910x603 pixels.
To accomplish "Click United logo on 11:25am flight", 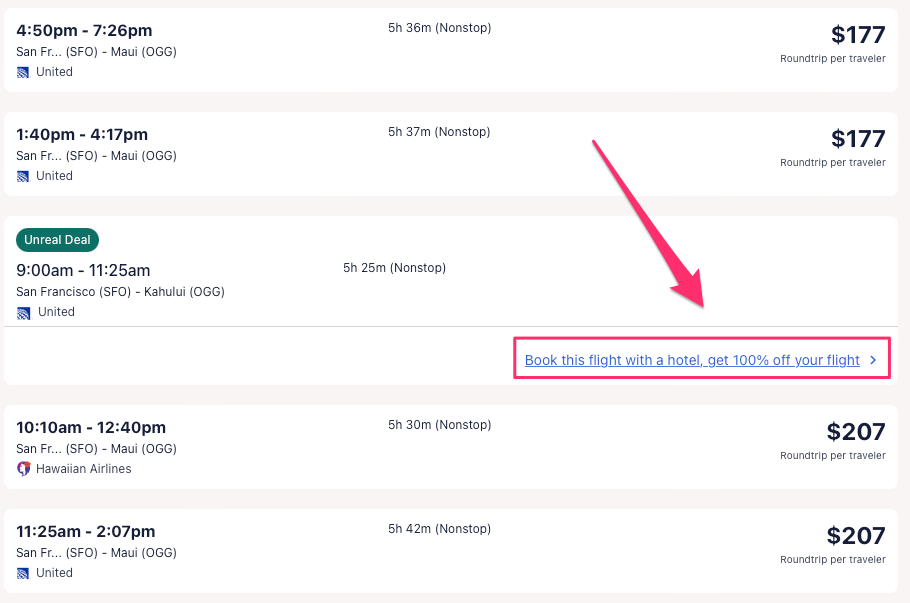I will pos(23,573).
